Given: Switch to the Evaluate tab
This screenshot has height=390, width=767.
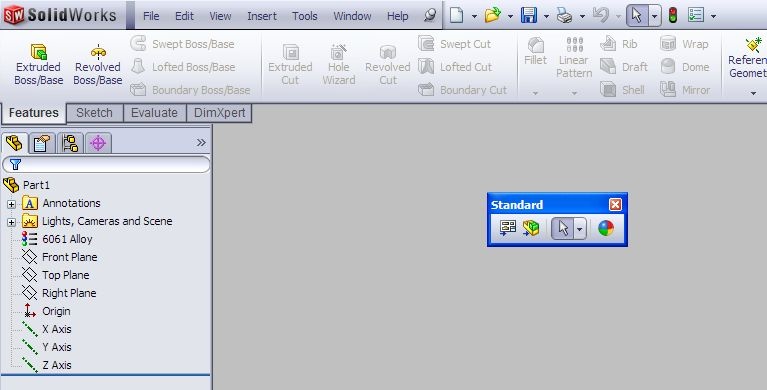Looking at the screenshot, I should tap(154, 113).
